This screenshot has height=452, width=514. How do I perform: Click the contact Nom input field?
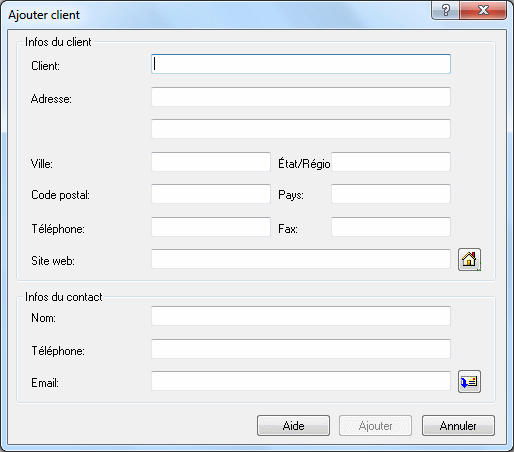click(301, 316)
